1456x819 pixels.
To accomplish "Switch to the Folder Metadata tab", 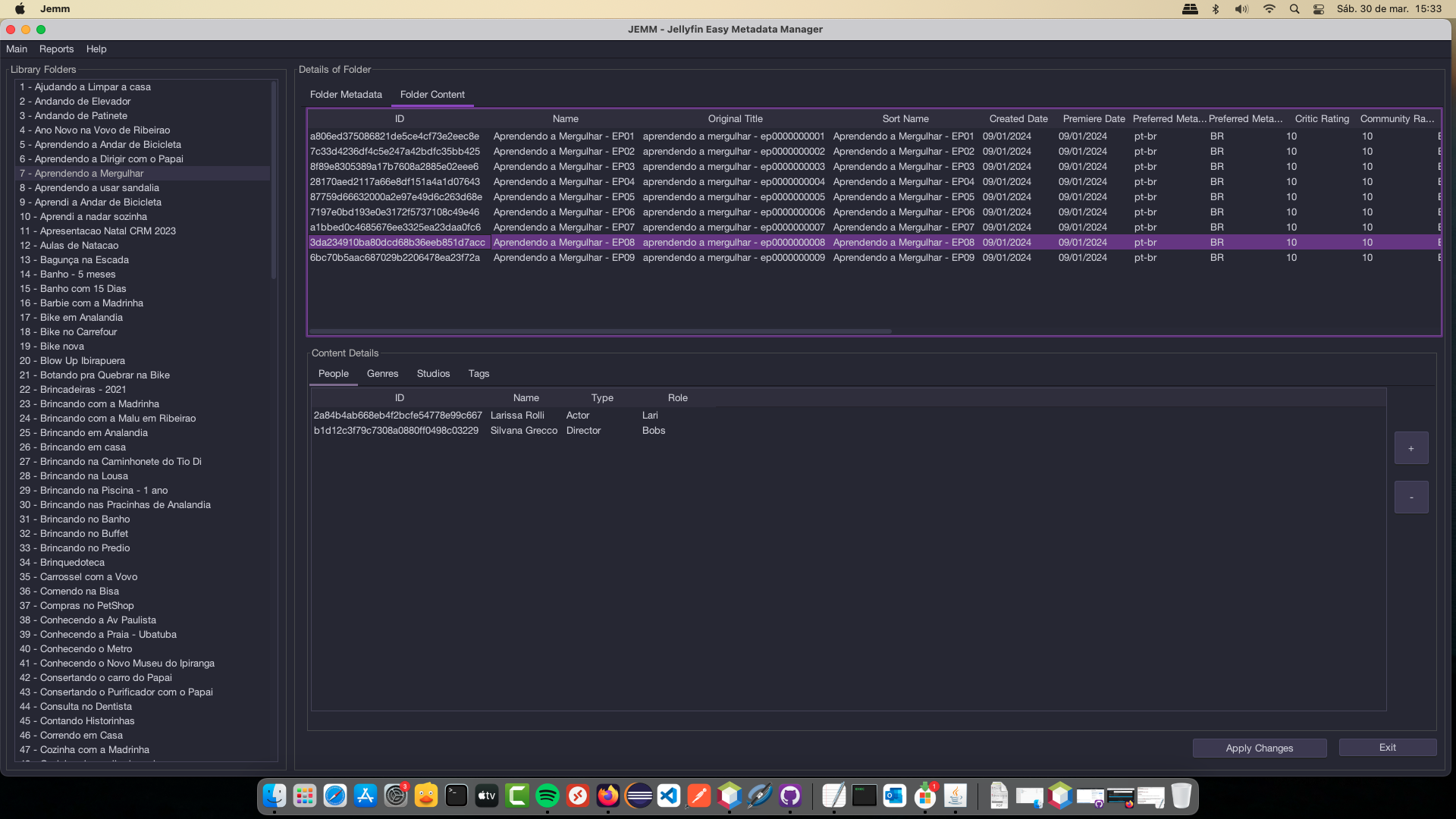I will (x=346, y=95).
